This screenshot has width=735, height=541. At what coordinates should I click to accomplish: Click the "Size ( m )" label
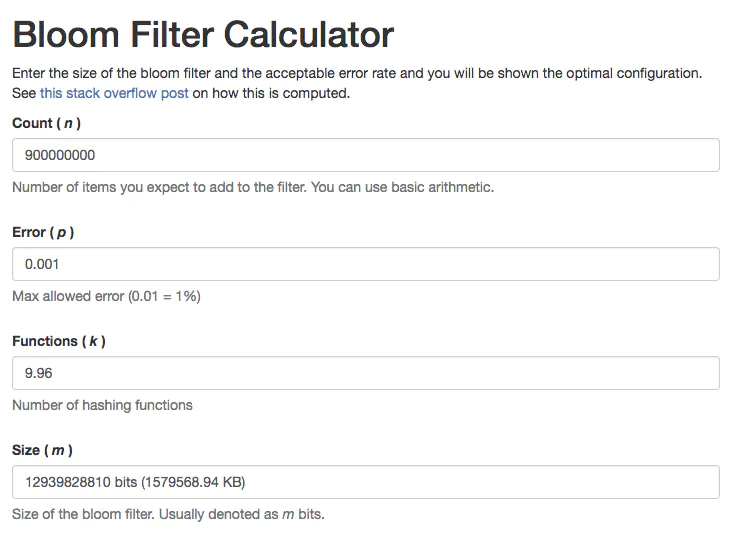(42, 450)
